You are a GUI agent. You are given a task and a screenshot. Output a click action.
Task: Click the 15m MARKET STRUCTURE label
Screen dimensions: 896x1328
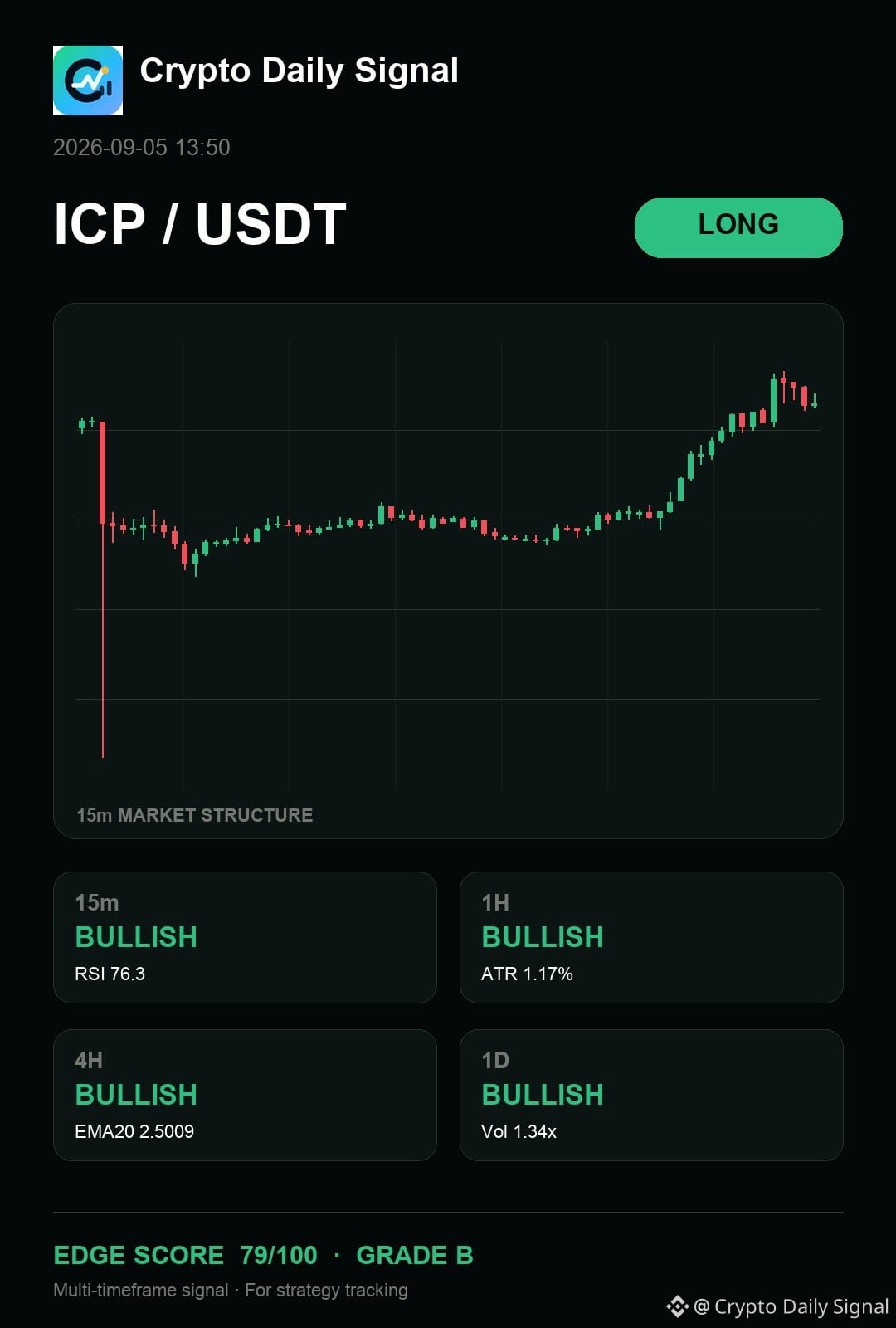pyautogui.click(x=194, y=815)
